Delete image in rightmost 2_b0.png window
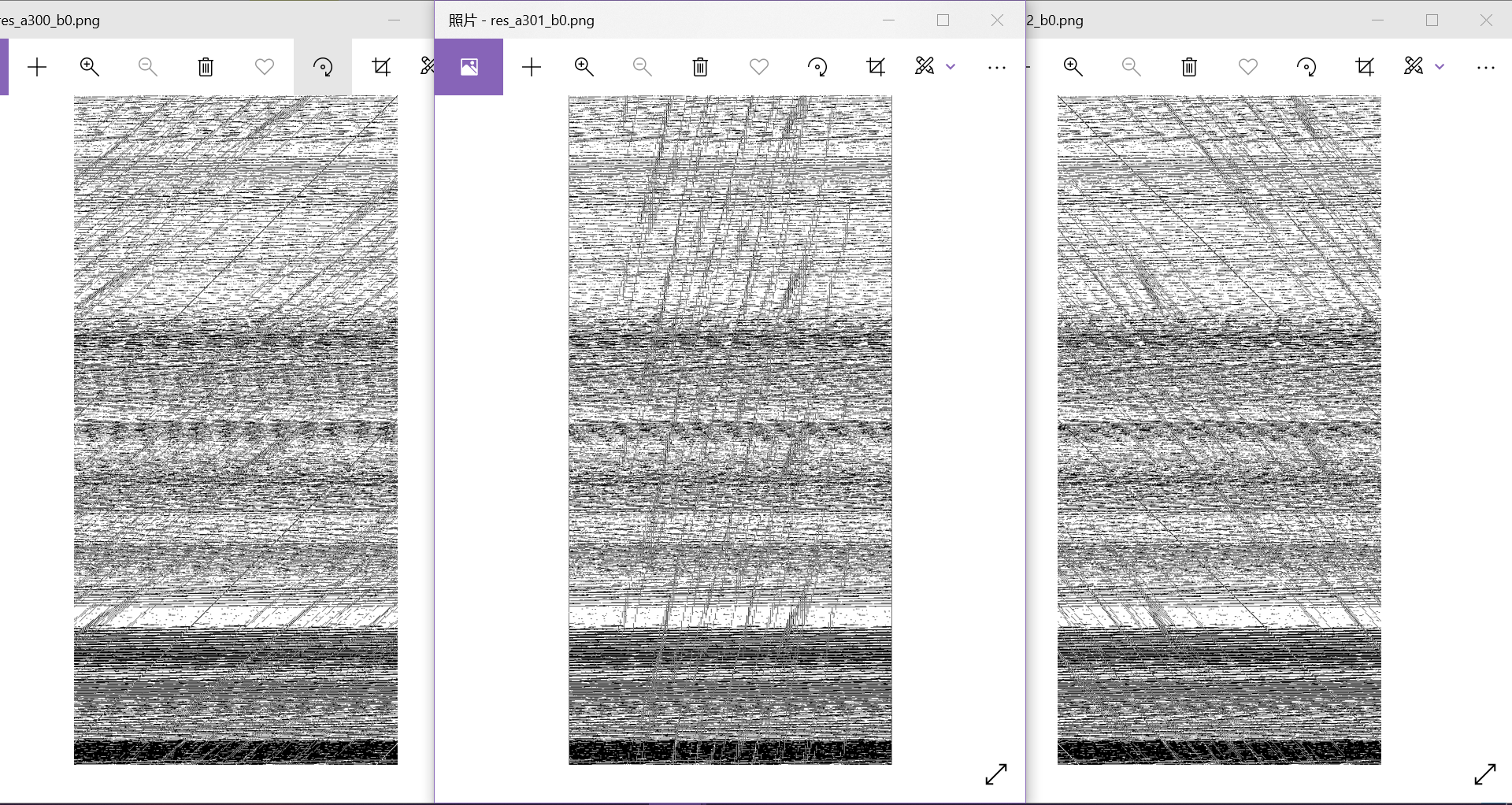The height and width of the screenshot is (805, 1512). click(1189, 67)
